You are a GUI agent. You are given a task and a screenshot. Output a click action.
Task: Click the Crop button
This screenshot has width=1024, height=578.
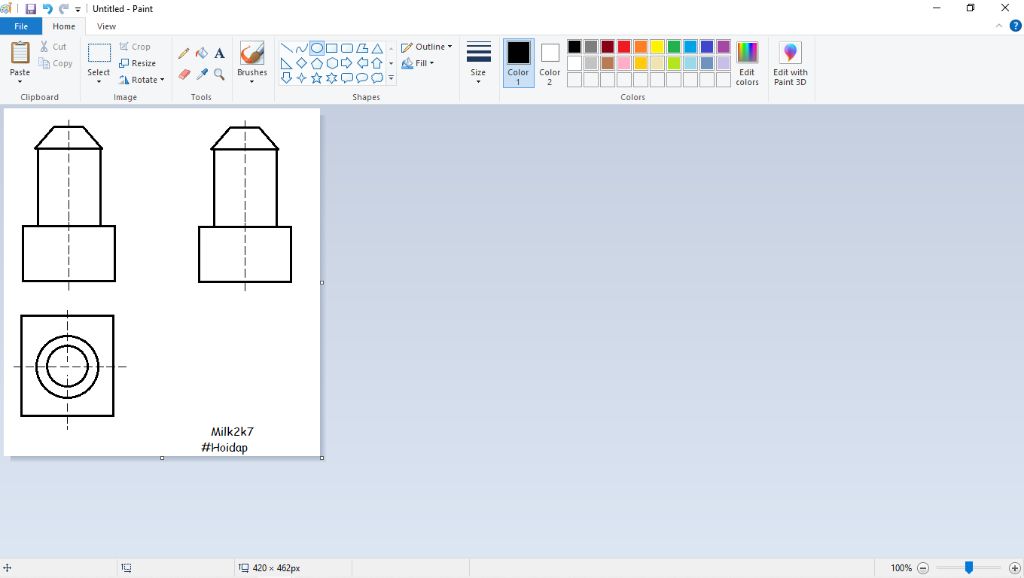pyautogui.click(x=135, y=46)
